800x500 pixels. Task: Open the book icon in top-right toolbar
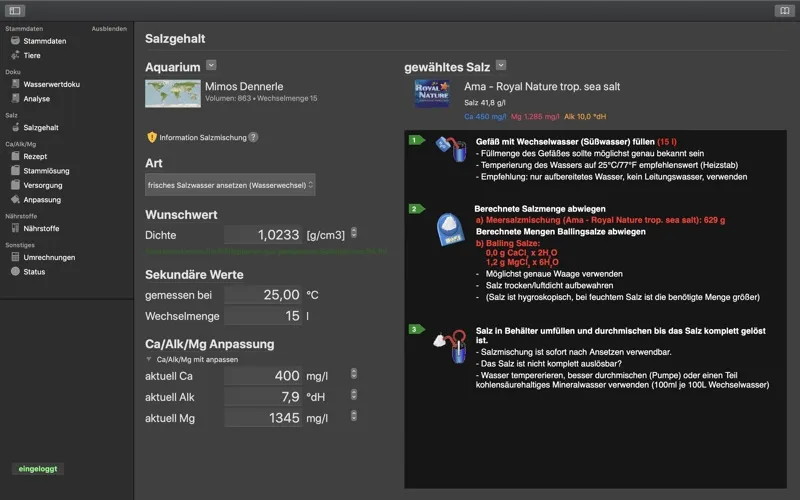[x=784, y=10]
